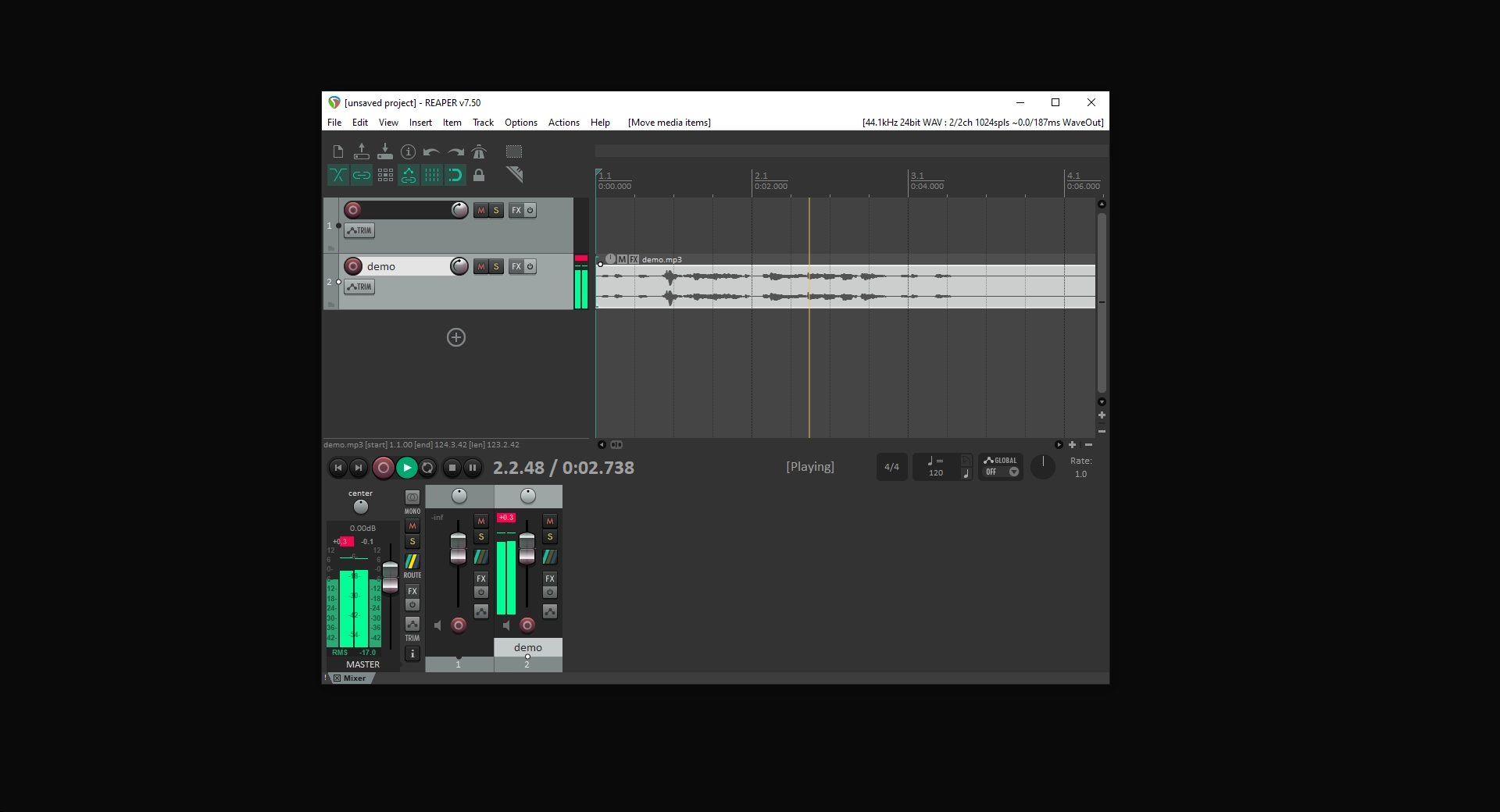This screenshot has width=1500, height=812.
Task: Open the master track info button
Action: [x=412, y=654]
